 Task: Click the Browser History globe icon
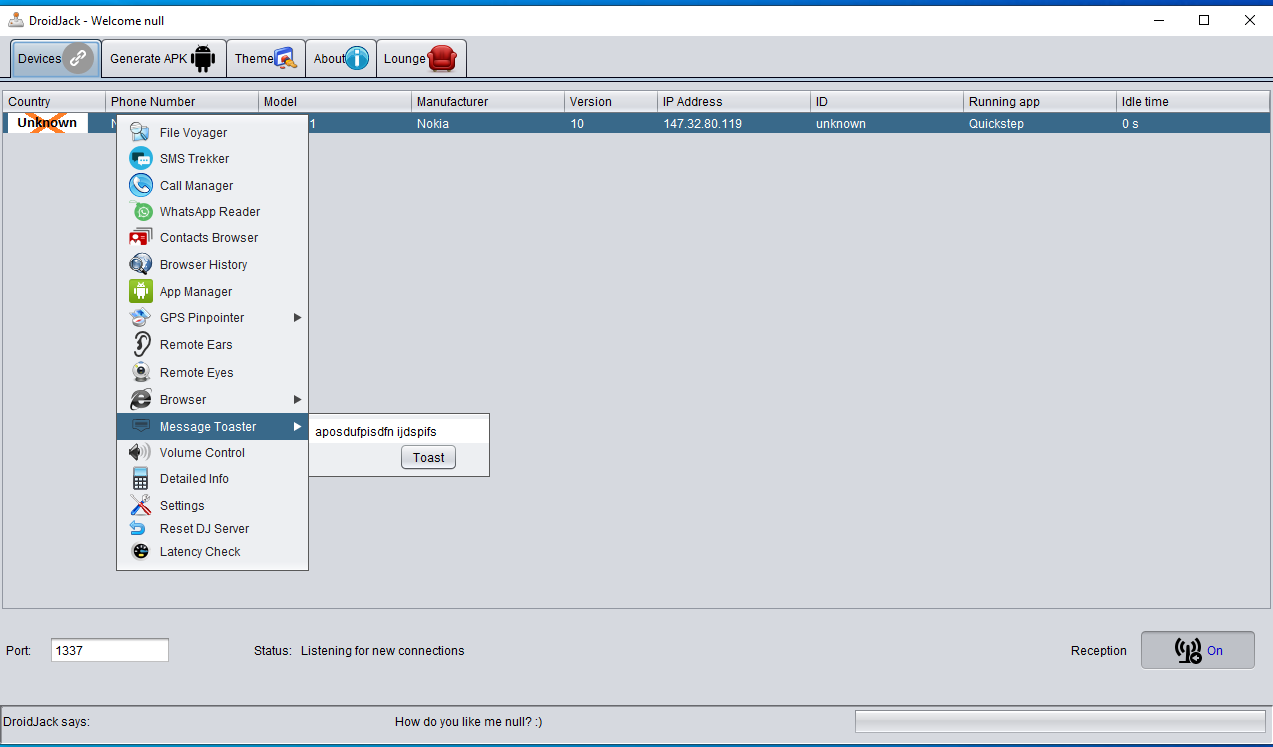pos(140,264)
